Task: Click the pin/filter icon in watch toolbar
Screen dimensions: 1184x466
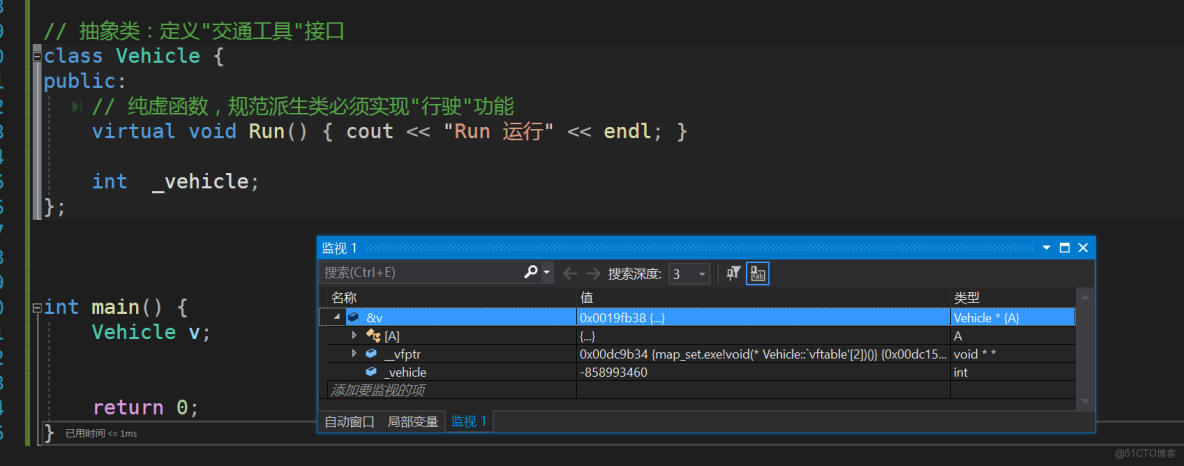Action: [x=732, y=273]
